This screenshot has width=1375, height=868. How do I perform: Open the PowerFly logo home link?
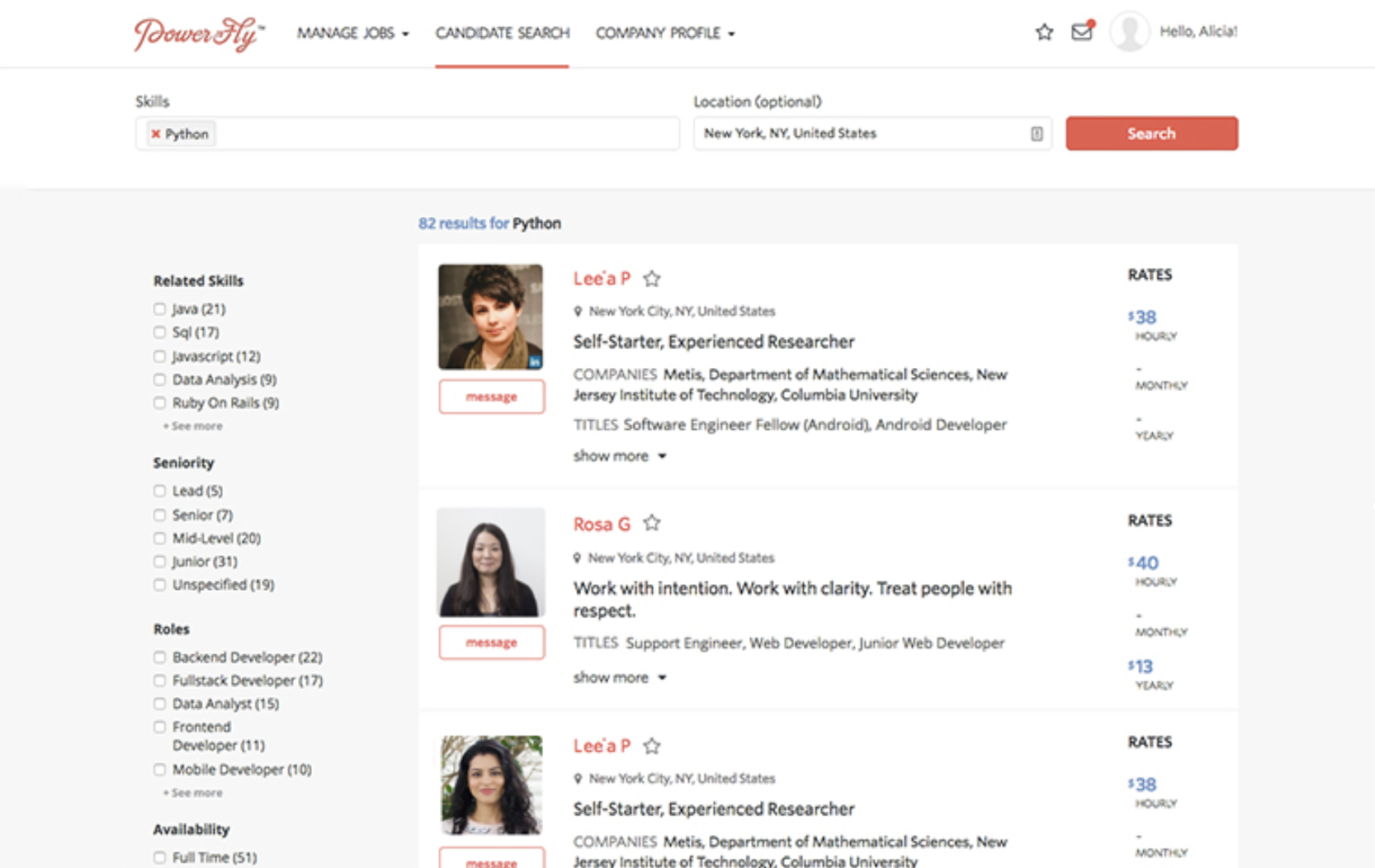[199, 34]
